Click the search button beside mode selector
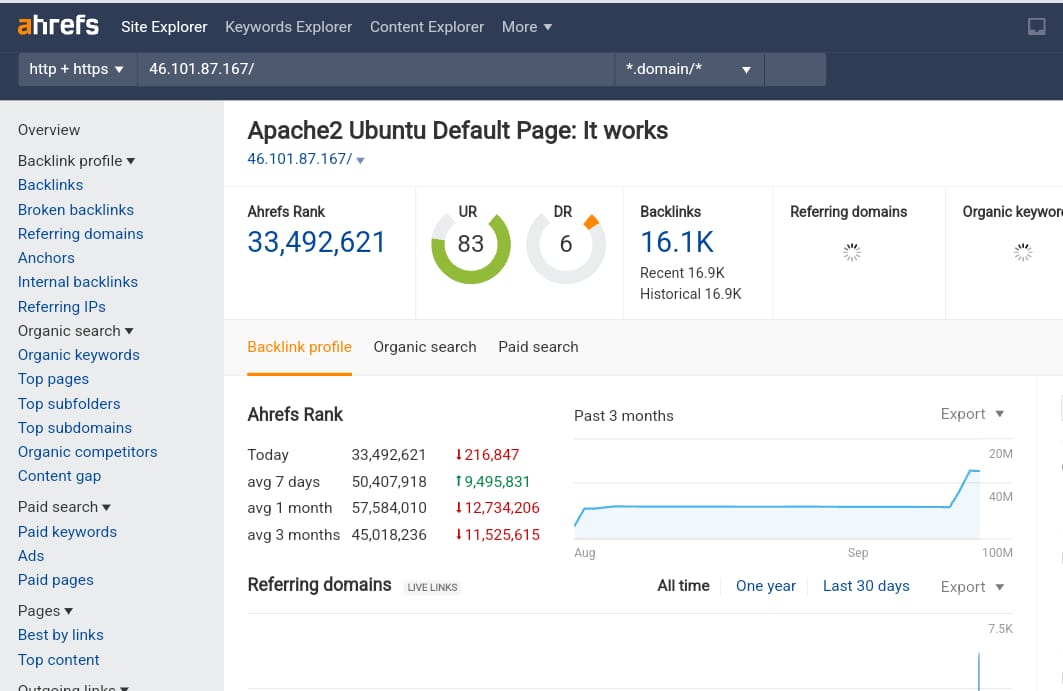Viewport: 1063px width, 691px height. pos(795,69)
